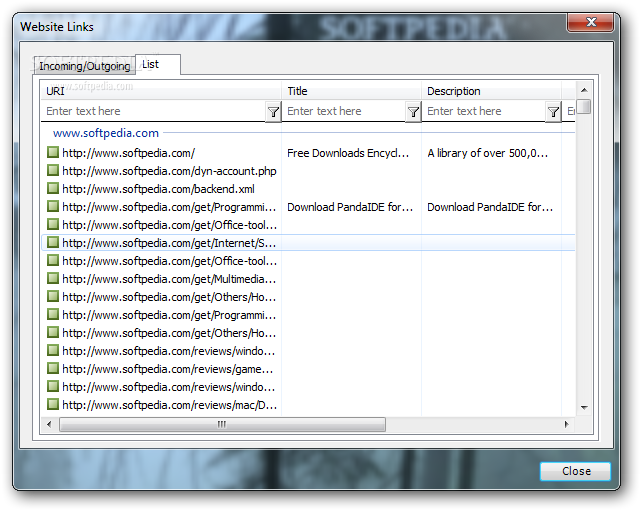Click green icon of the PandaIDE row
The height and width of the screenshot is (511, 641).
click(x=53, y=206)
